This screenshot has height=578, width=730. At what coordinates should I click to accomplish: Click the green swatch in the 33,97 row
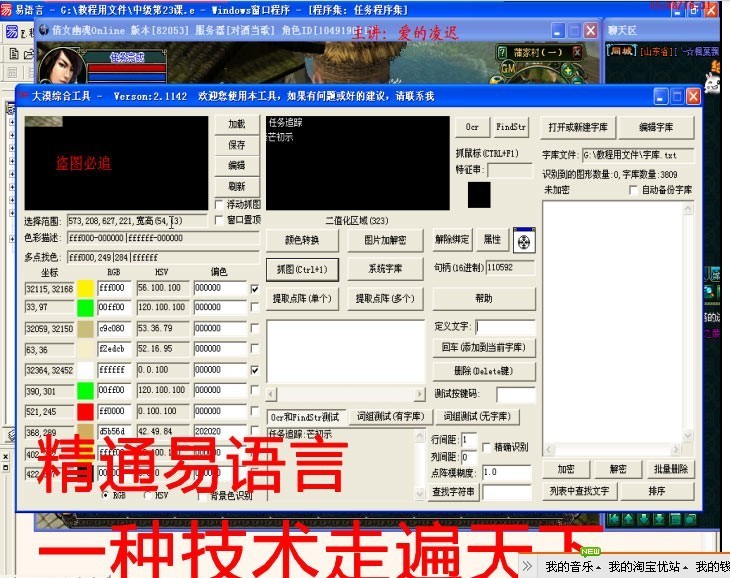click(x=86, y=308)
